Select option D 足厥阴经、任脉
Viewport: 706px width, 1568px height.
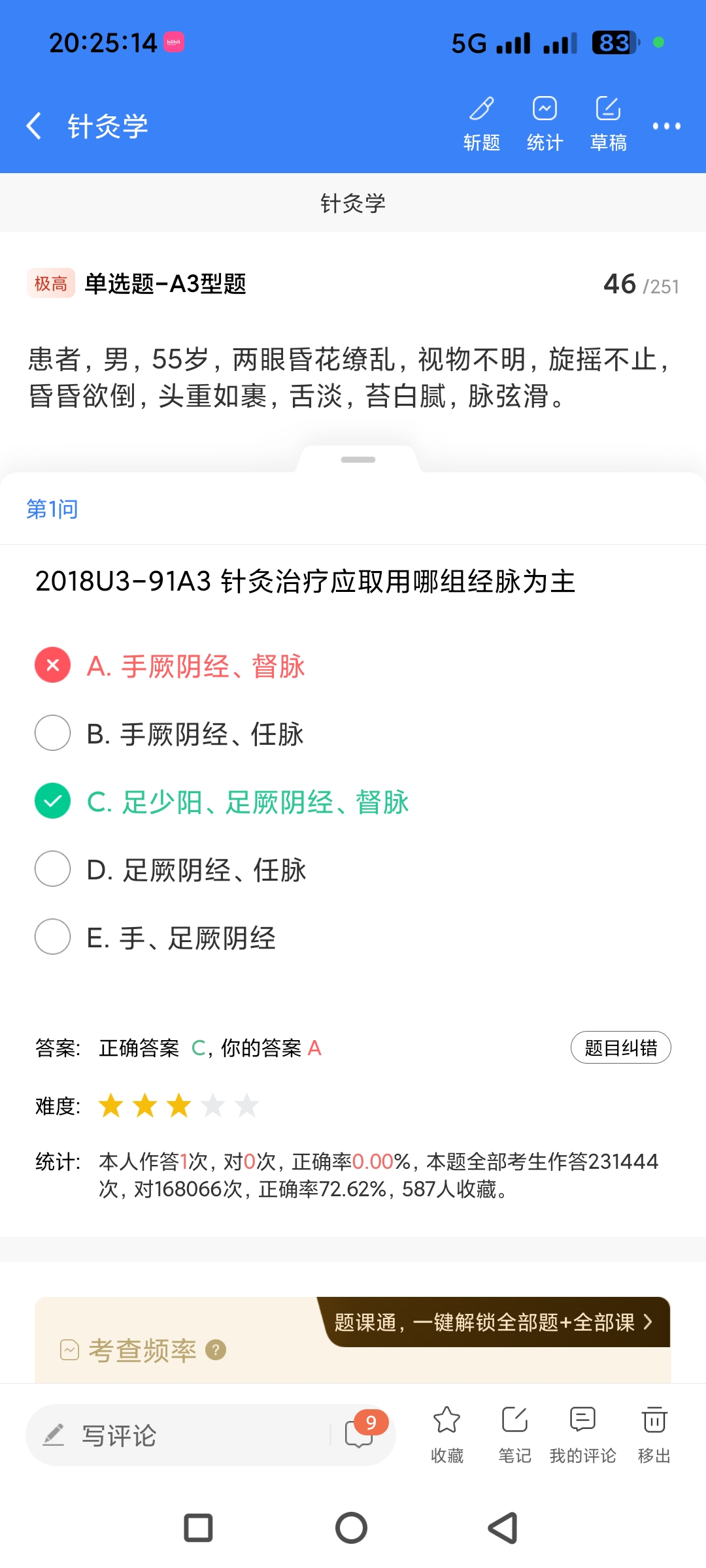53,869
